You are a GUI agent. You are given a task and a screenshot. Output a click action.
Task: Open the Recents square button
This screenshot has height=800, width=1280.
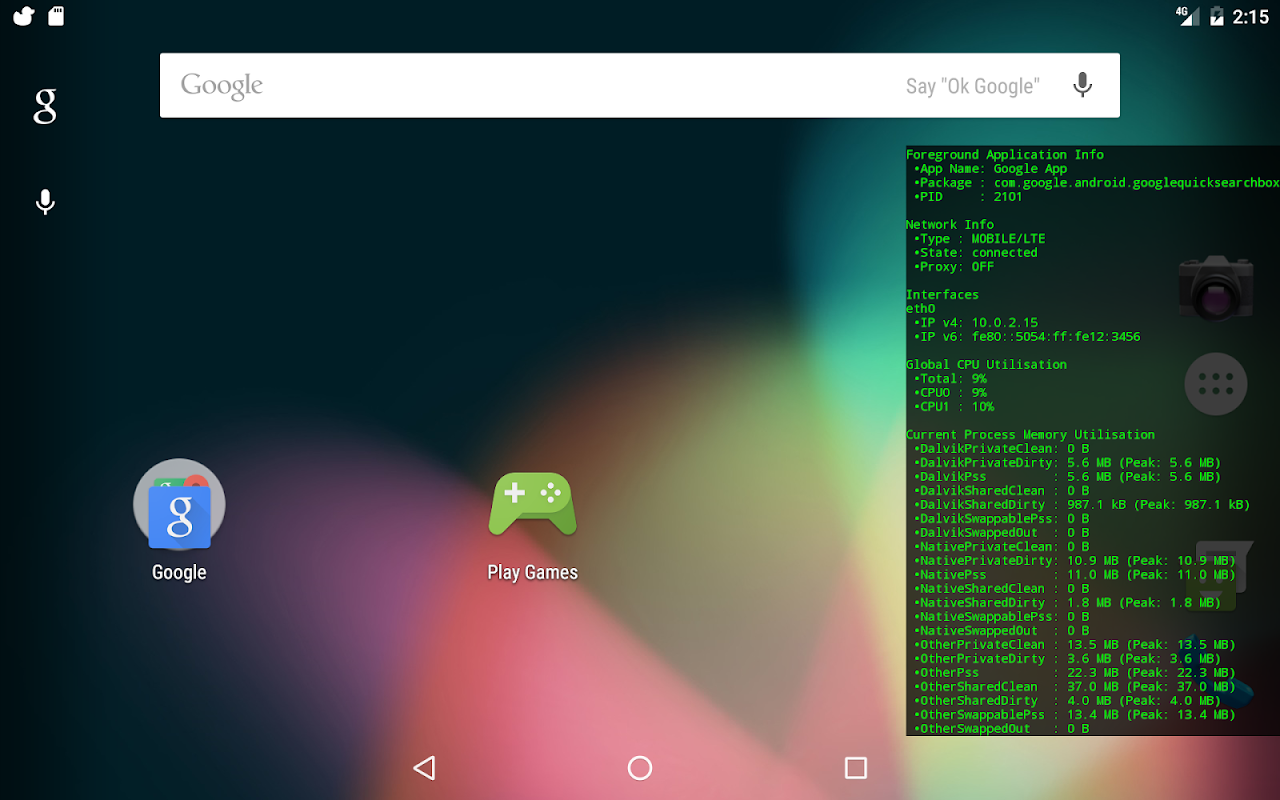[856, 767]
